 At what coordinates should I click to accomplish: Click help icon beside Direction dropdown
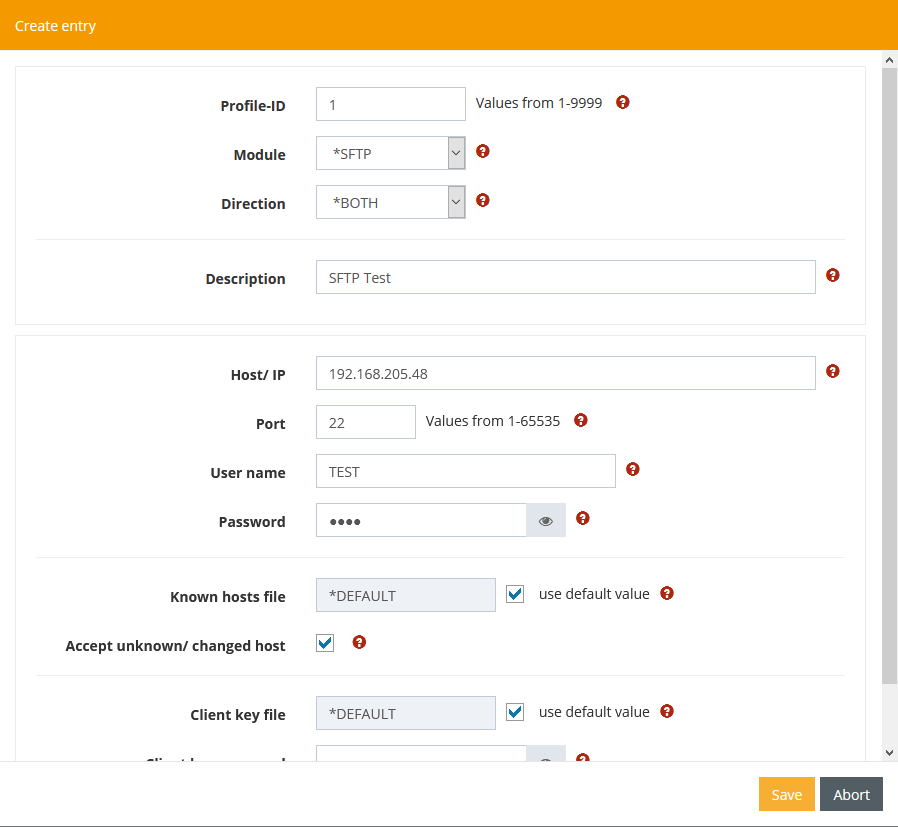(483, 200)
